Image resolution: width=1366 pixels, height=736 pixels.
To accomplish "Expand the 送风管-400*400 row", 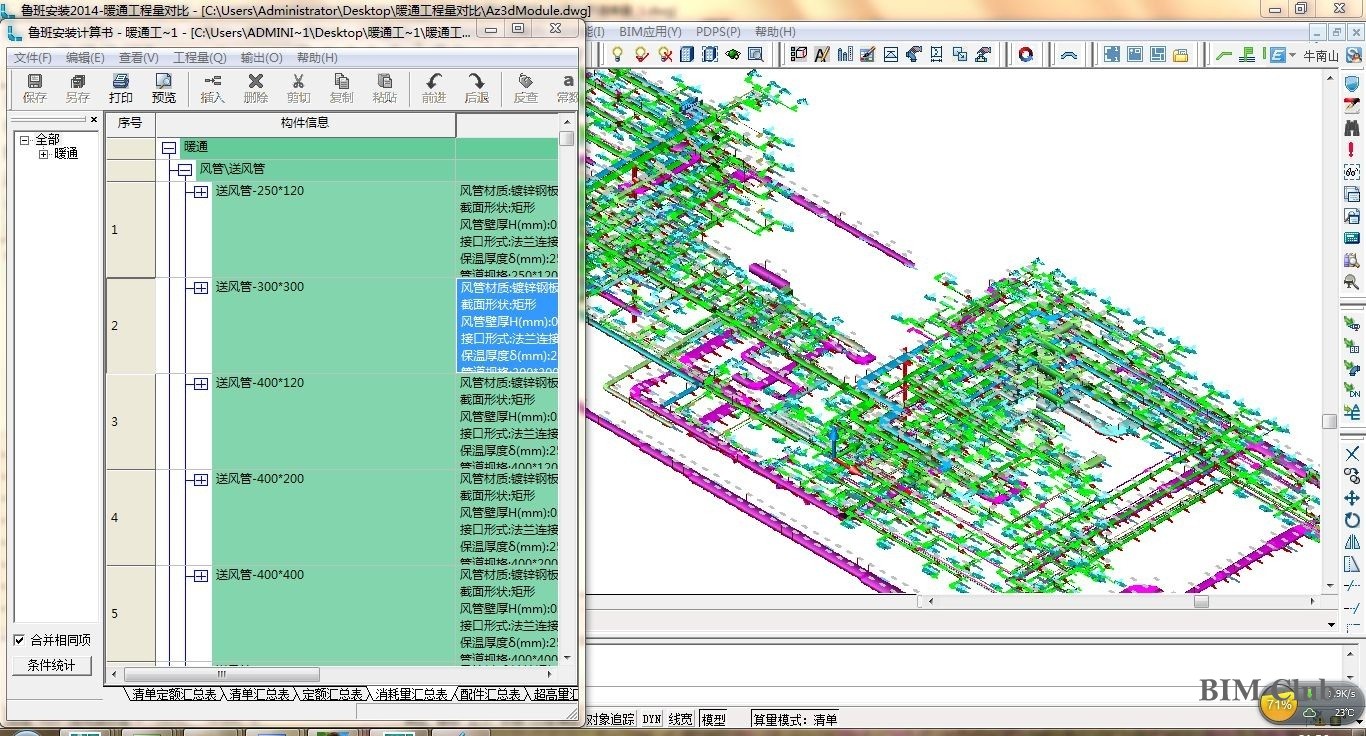I will (x=201, y=576).
